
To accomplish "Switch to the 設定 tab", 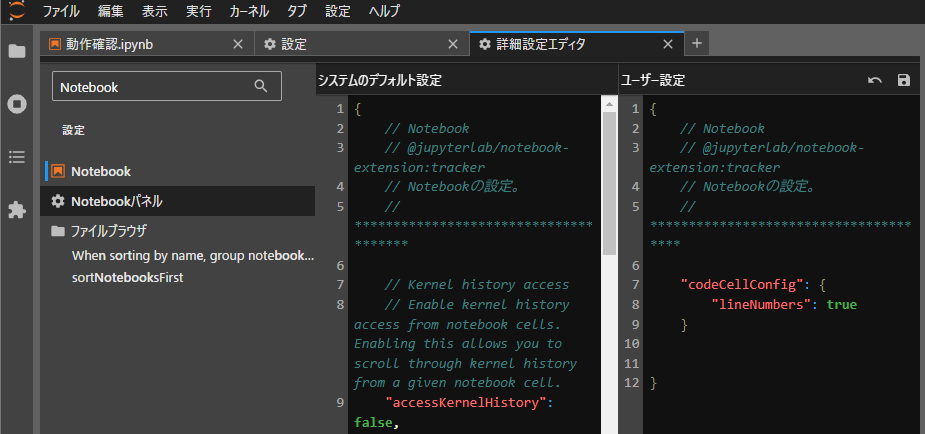I will [x=362, y=44].
